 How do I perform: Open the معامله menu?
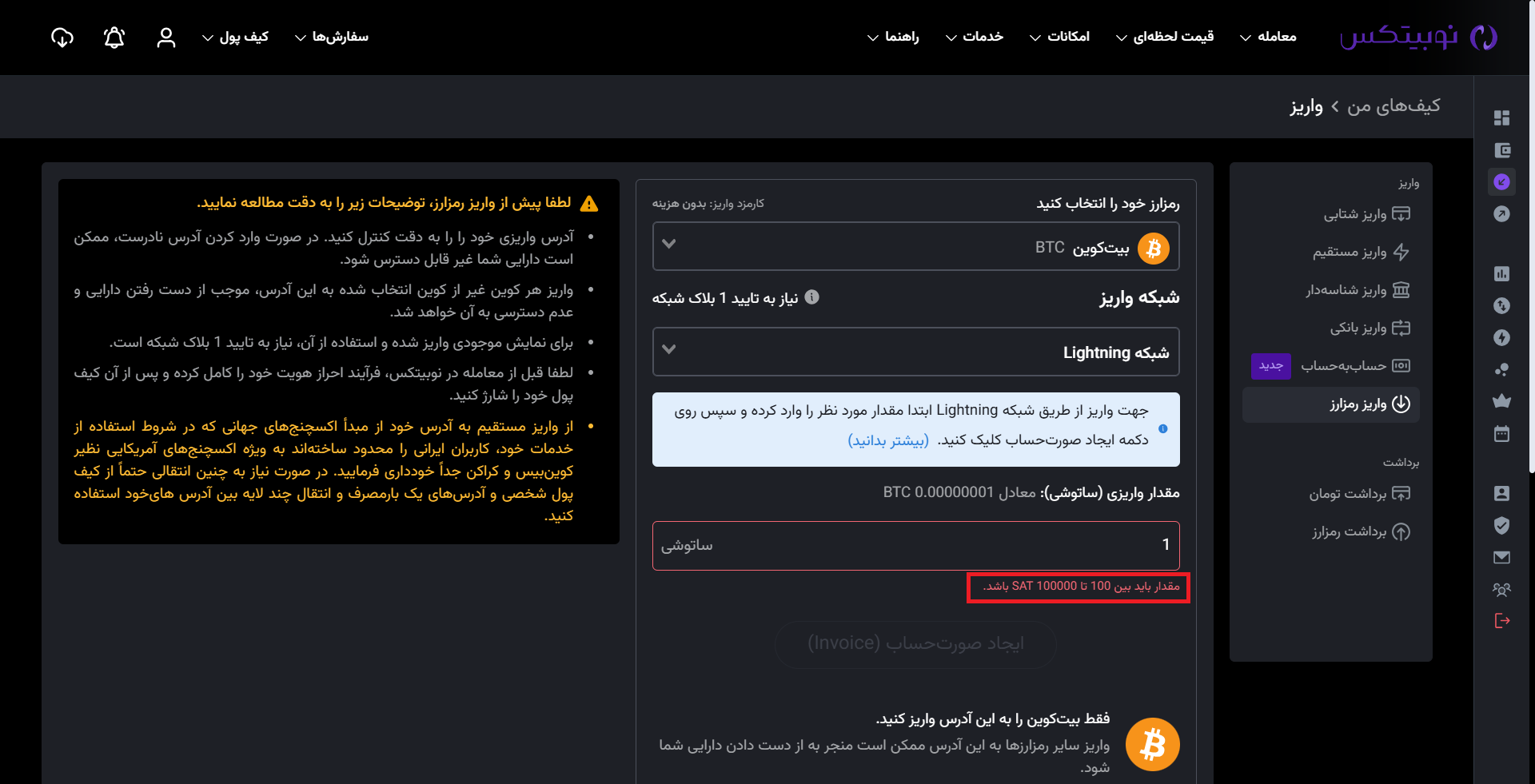coord(1268,37)
